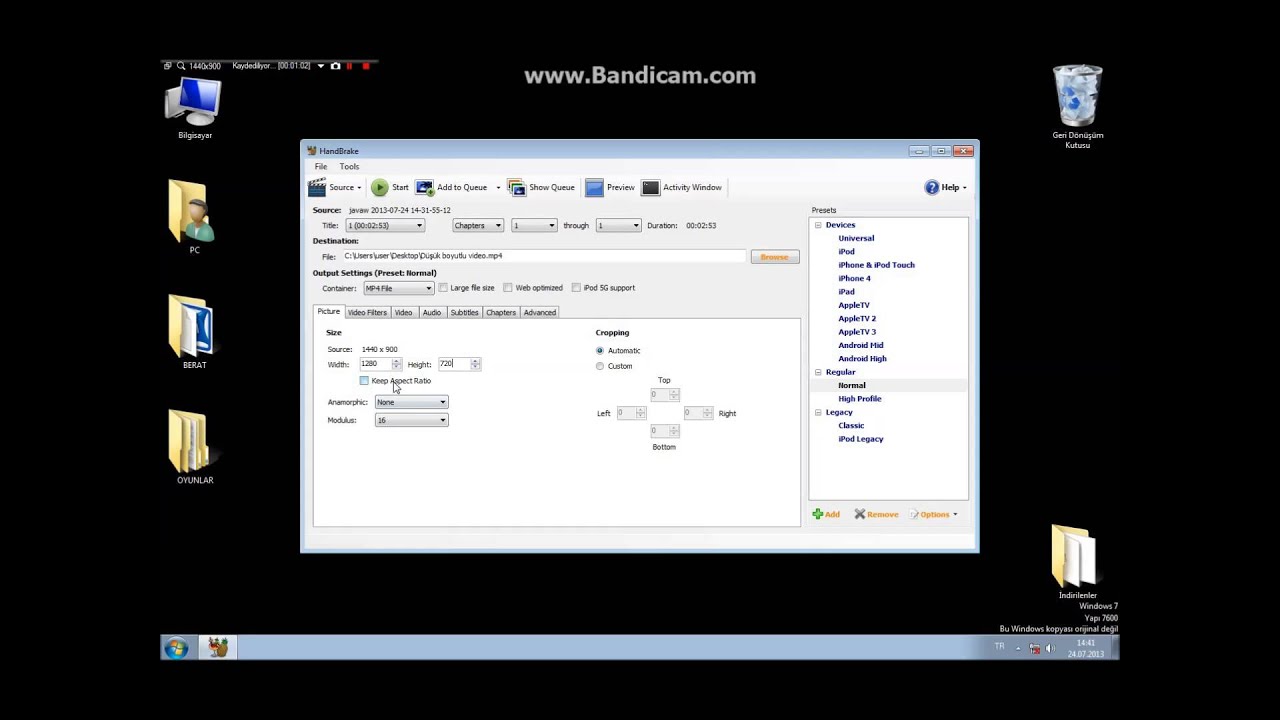Switch to the Chapters tab
This screenshot has width=1280, height=720.
pos(501,312)
